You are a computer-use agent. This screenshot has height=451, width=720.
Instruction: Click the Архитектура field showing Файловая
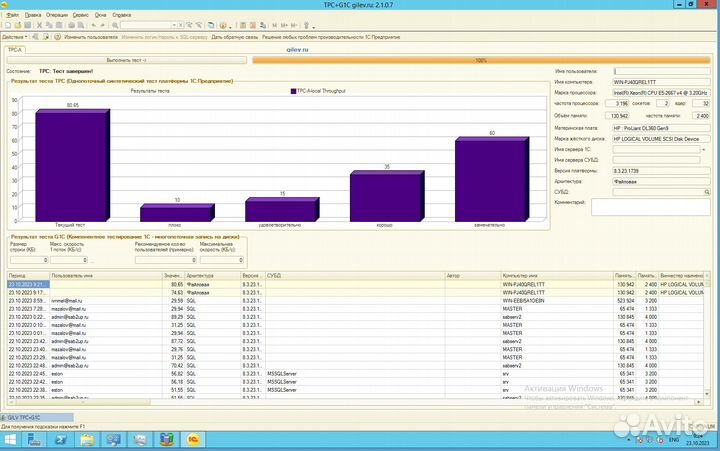point(661,181)
